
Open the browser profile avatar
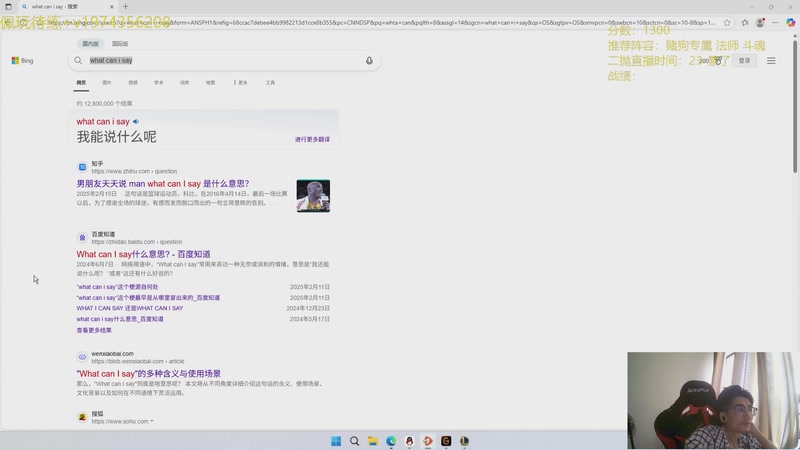(760, 22)
